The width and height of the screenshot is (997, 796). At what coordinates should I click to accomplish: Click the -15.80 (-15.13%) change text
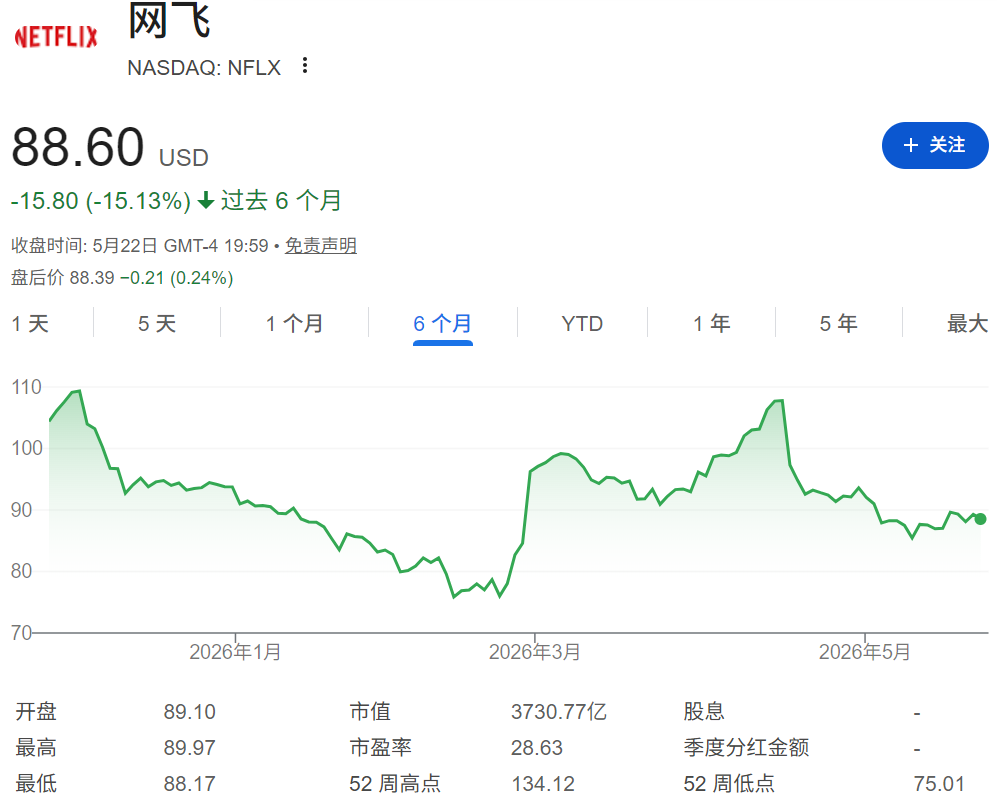[x=100, y=201]
